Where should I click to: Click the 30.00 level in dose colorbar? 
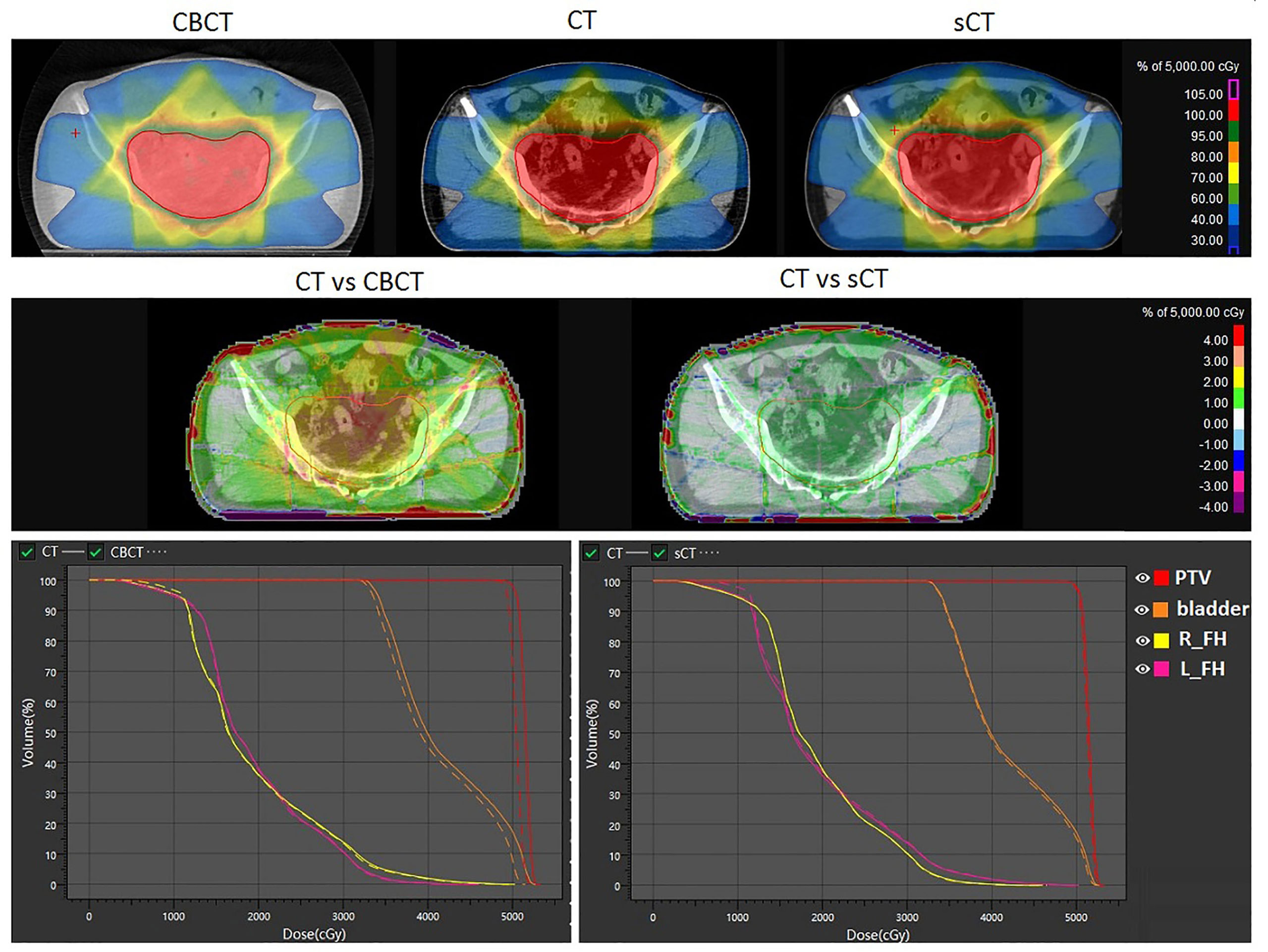pos(1206,240)
